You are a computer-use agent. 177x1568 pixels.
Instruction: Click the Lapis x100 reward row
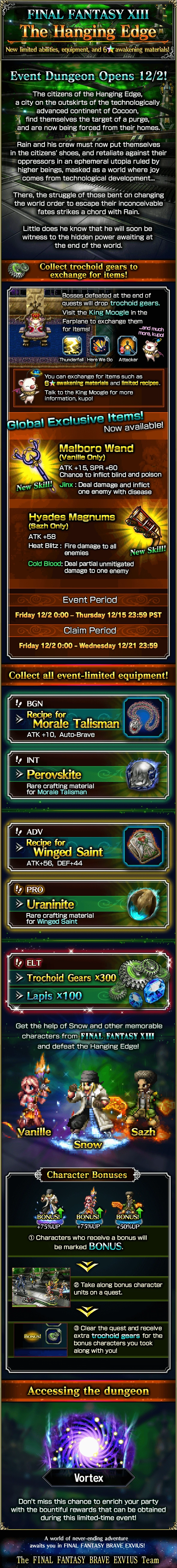(x=55, y=996)
